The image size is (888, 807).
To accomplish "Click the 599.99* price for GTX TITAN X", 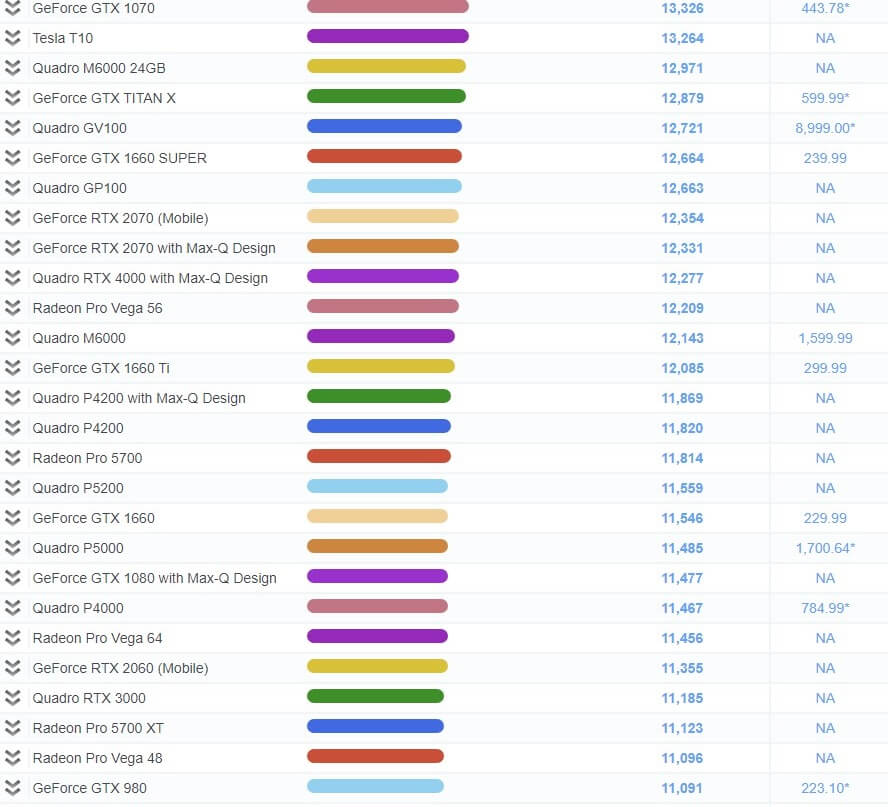I will point(826,98).
